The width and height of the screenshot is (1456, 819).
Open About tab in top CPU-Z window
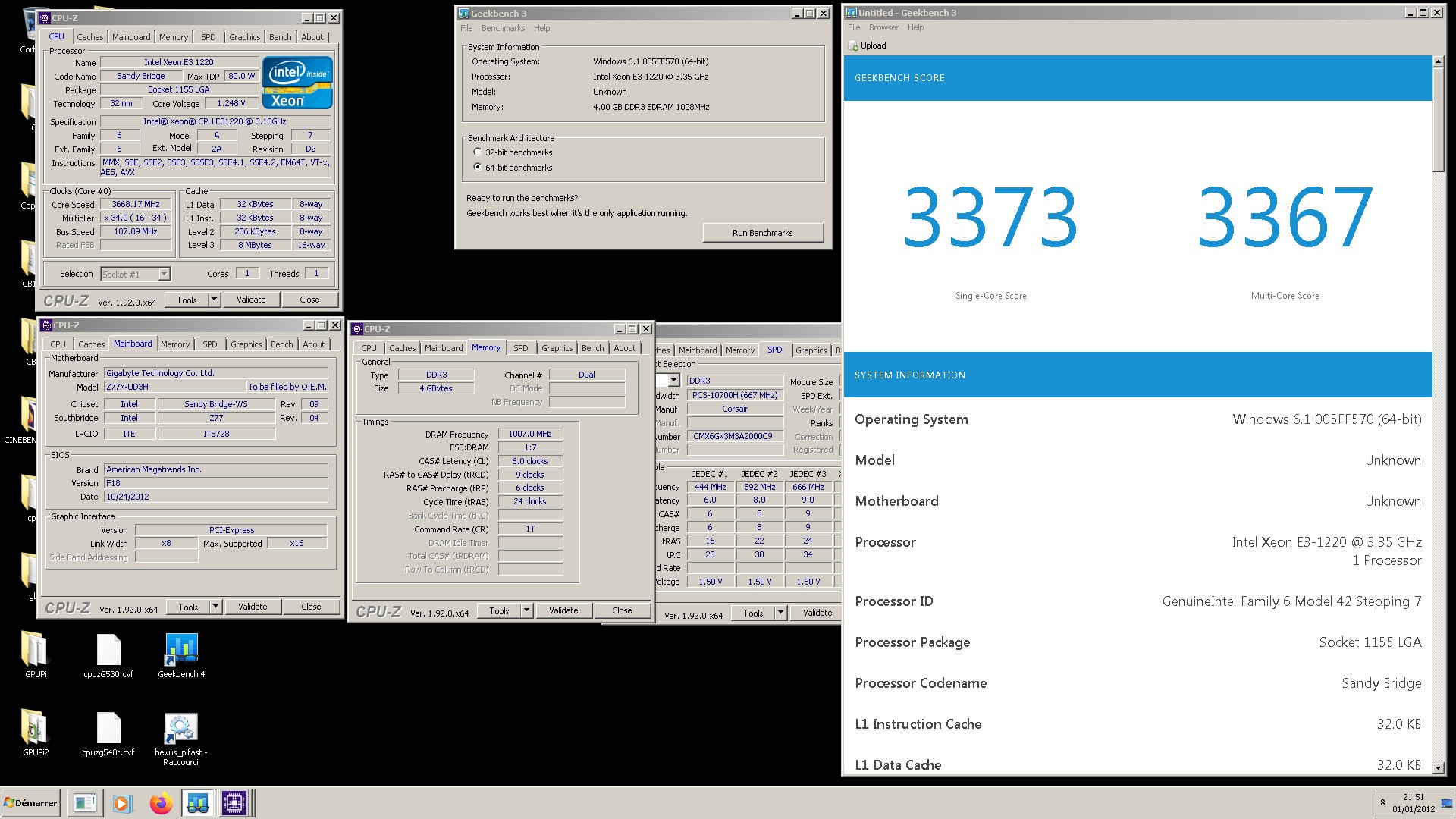pos(312,37)
